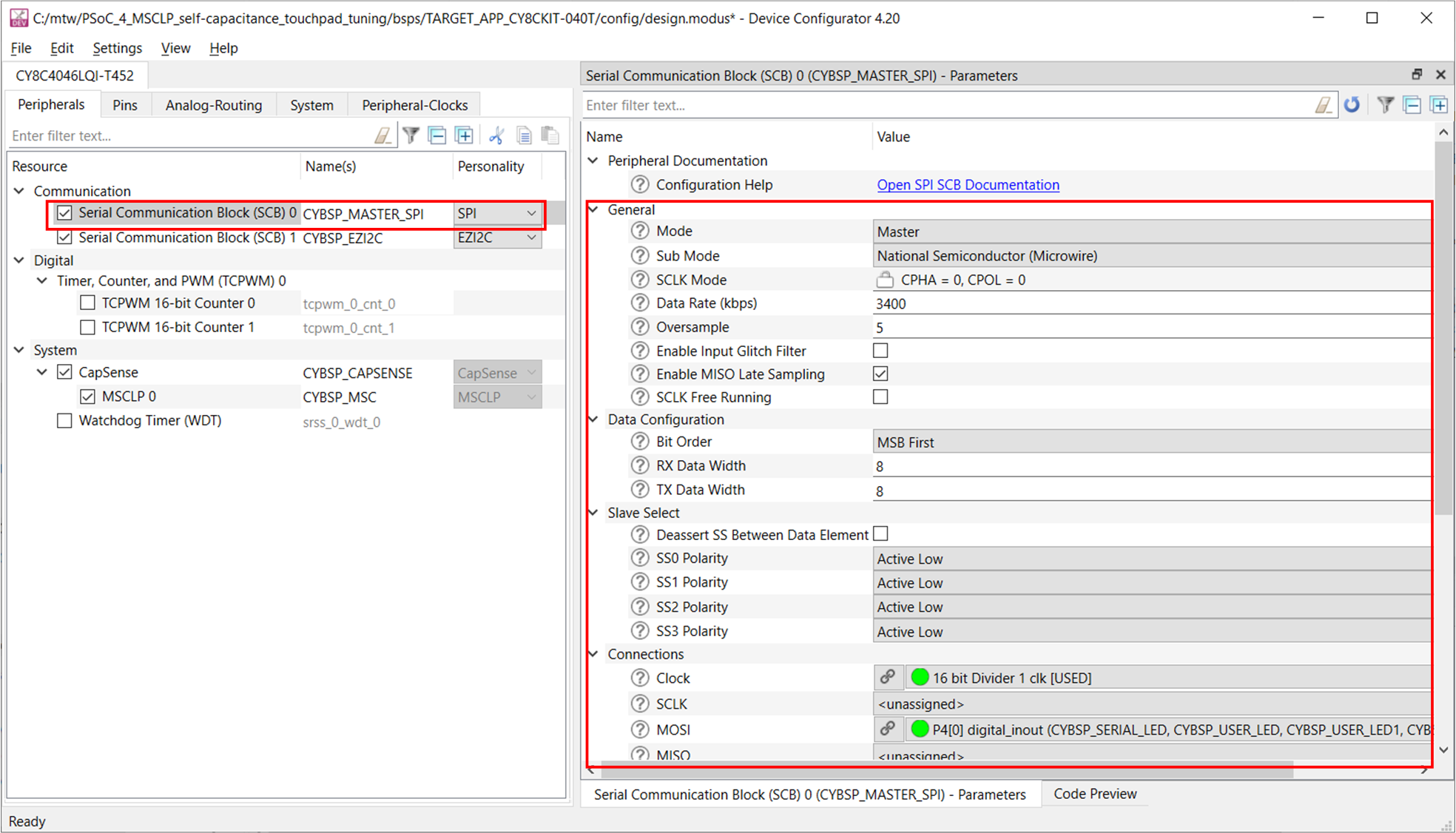The height and width of the screenshot is (833, 1456).
Task: Check Deassert SS Between Data Element
Action: 880,534
